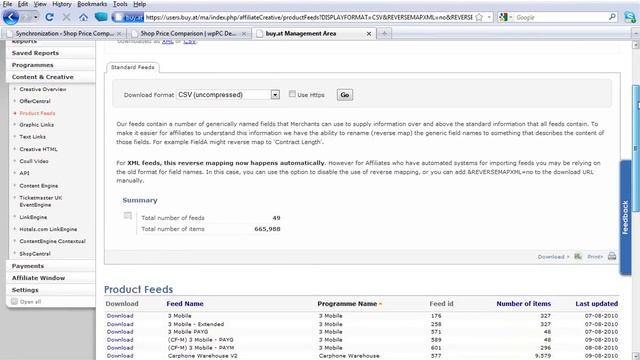640x360 pixels.
Task: Click the search magnifier icon
Action: (612, 17)
